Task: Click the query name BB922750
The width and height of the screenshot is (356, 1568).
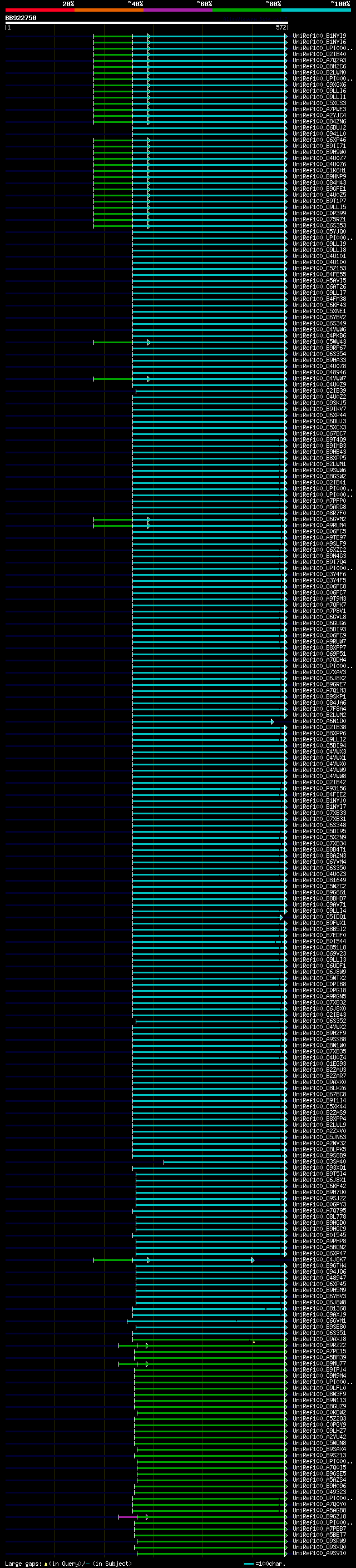Action: (21, 18)
